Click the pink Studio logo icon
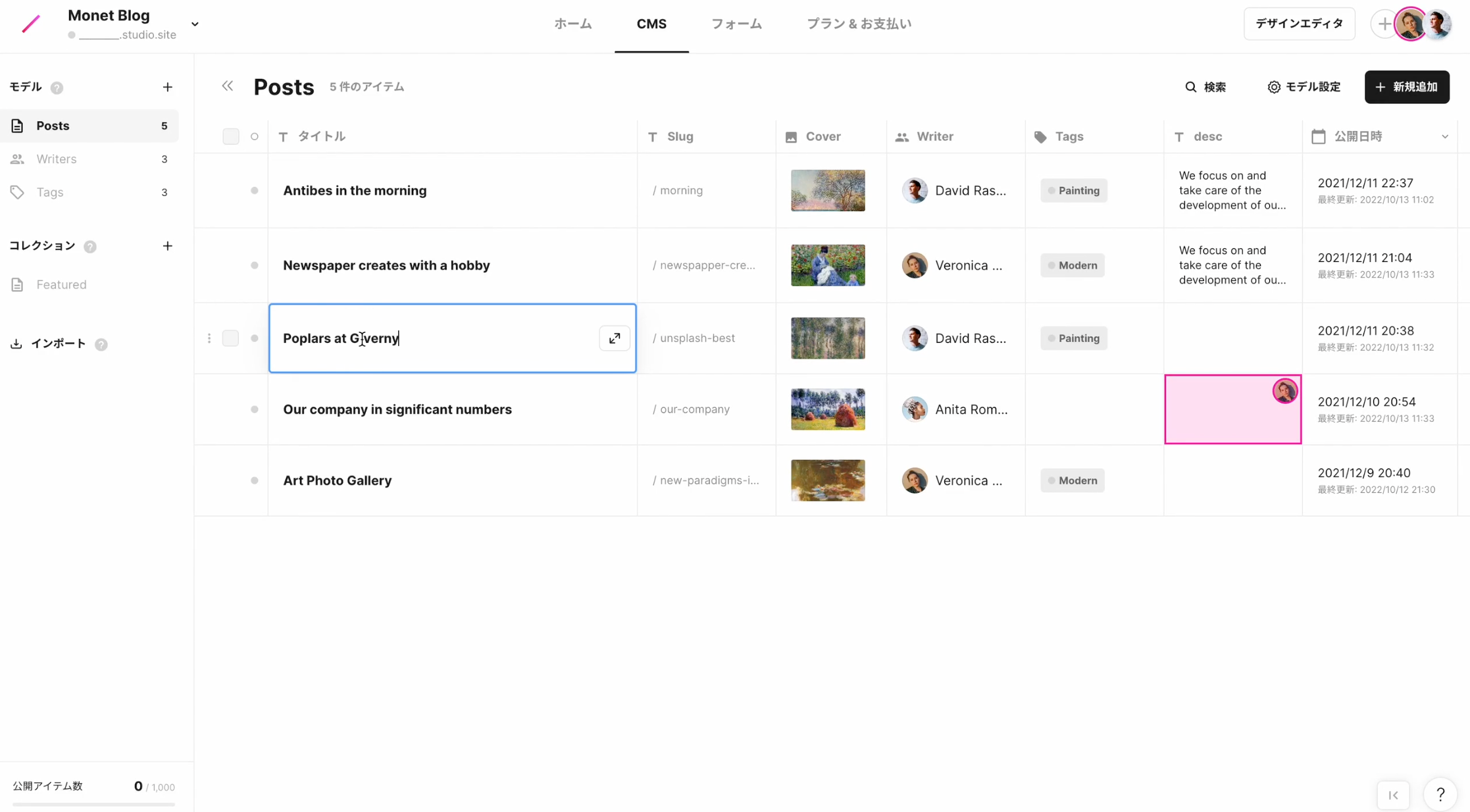 pyautogui.click(x=31, y=24)
